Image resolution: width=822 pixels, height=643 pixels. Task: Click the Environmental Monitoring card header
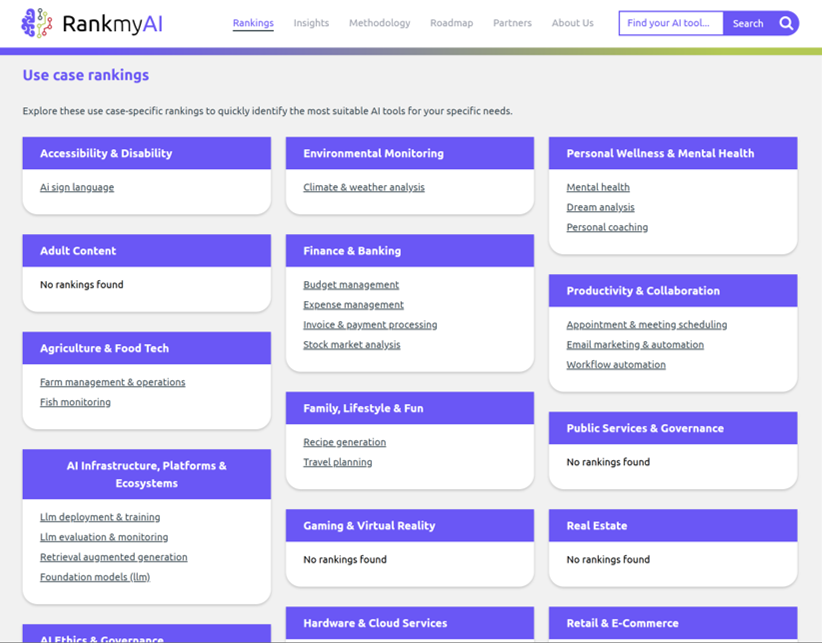tap(410, 153)
